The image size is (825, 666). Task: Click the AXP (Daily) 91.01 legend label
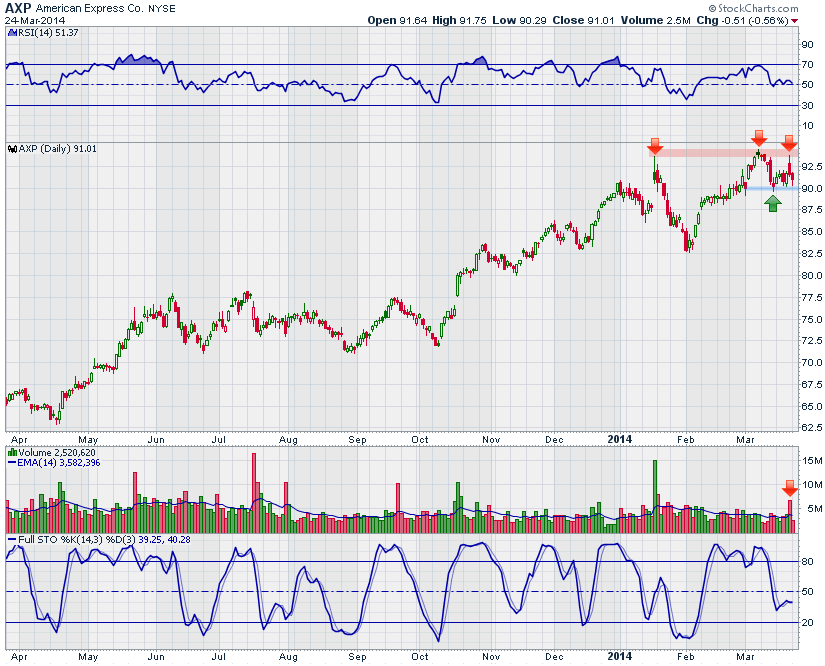pyautogui.click(x=57, y=149)
